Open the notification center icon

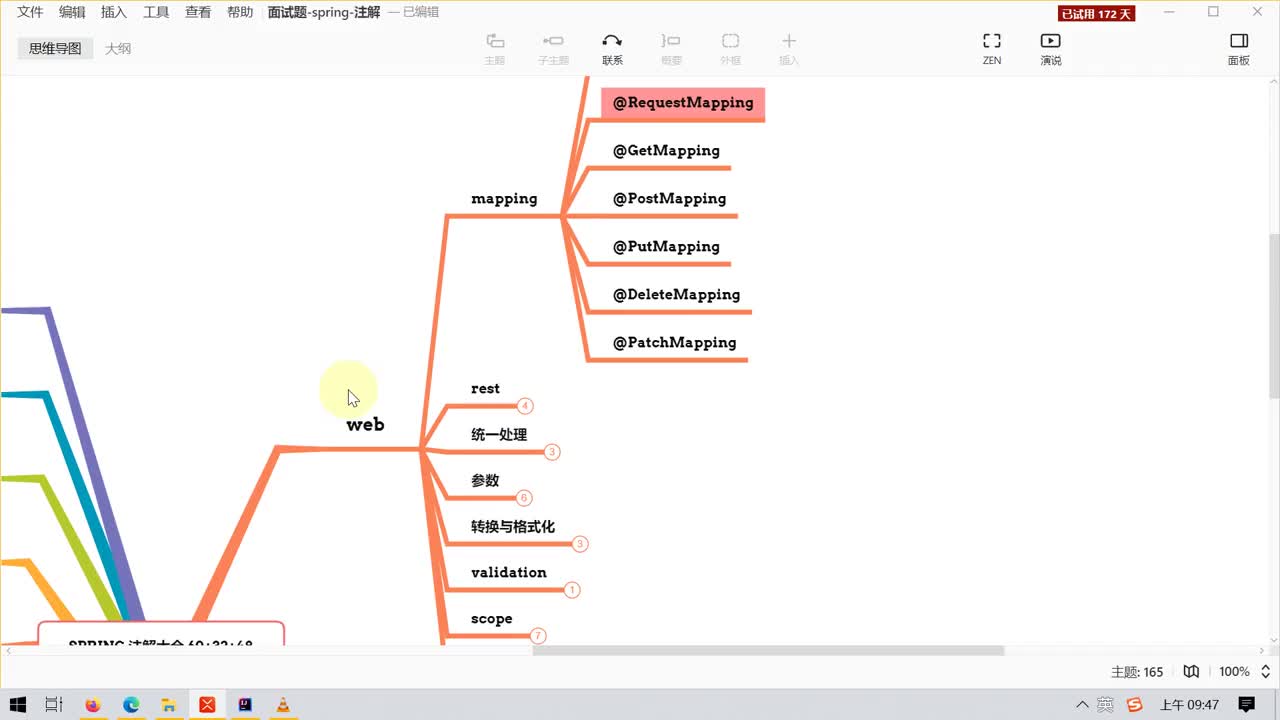click(1246, 705)
